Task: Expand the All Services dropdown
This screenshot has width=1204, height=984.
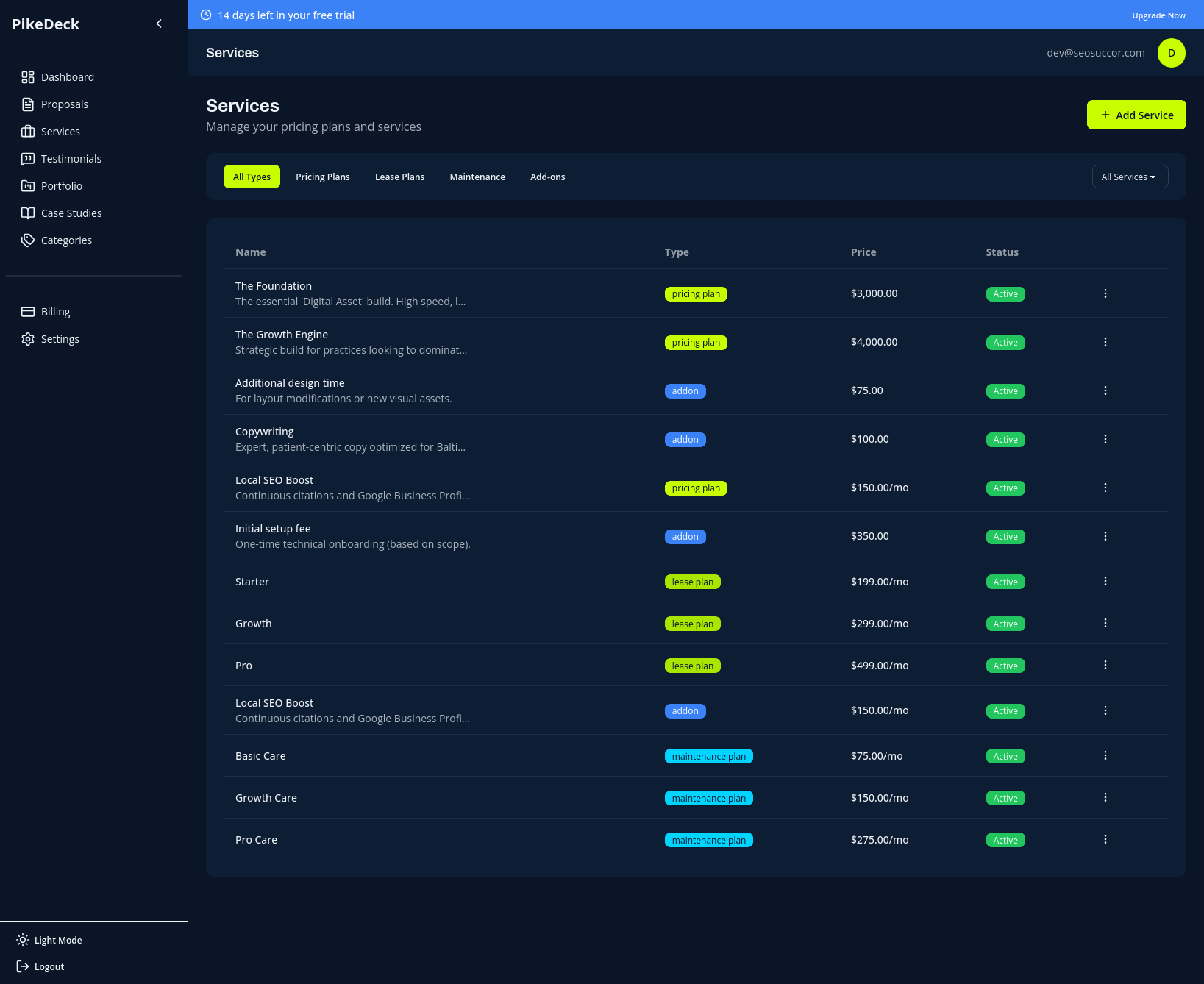Action: tap(1129, 177)
